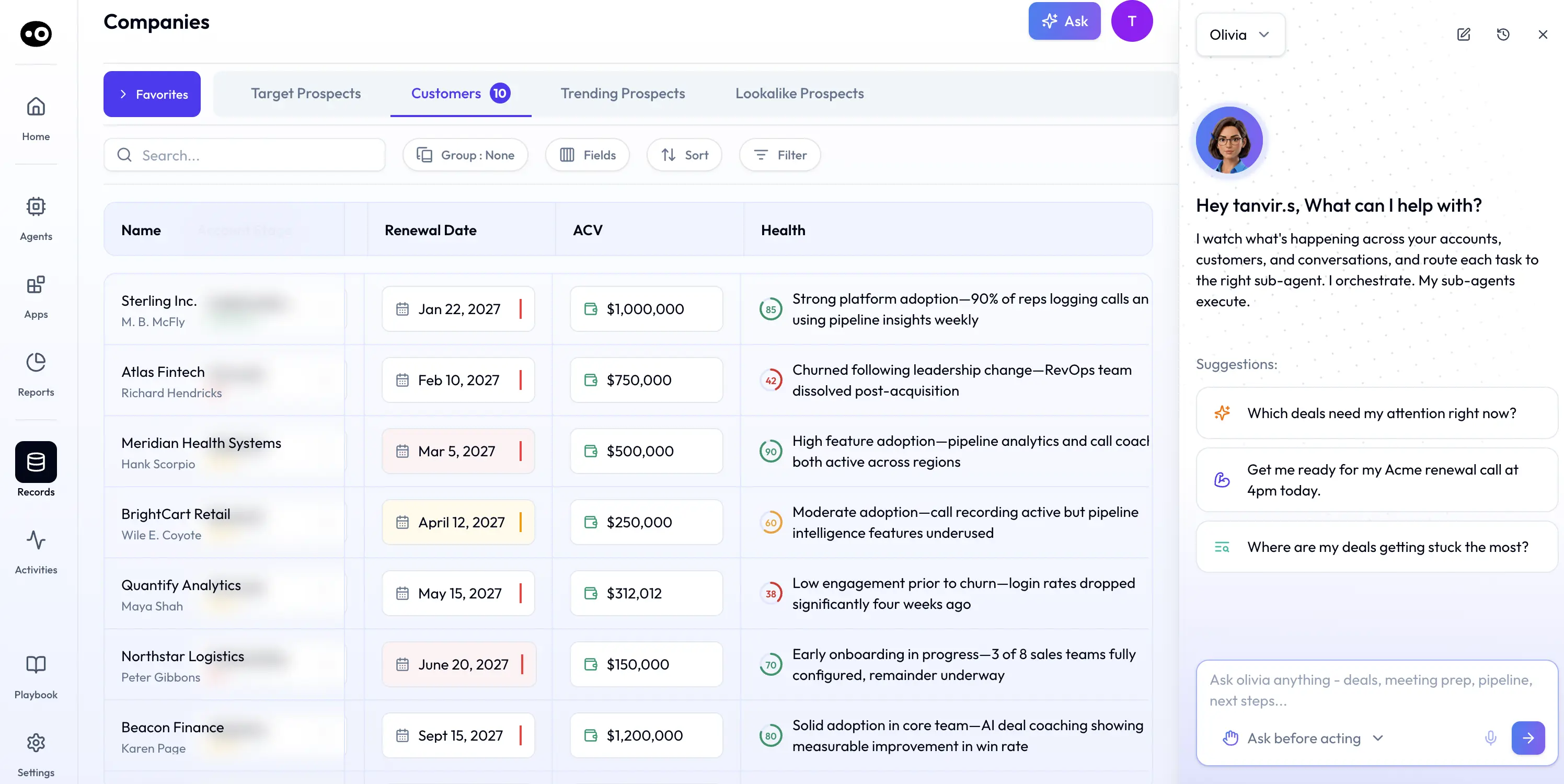Start a new chat with edit icon
1564x784 pixels.
pos(1464,34)
